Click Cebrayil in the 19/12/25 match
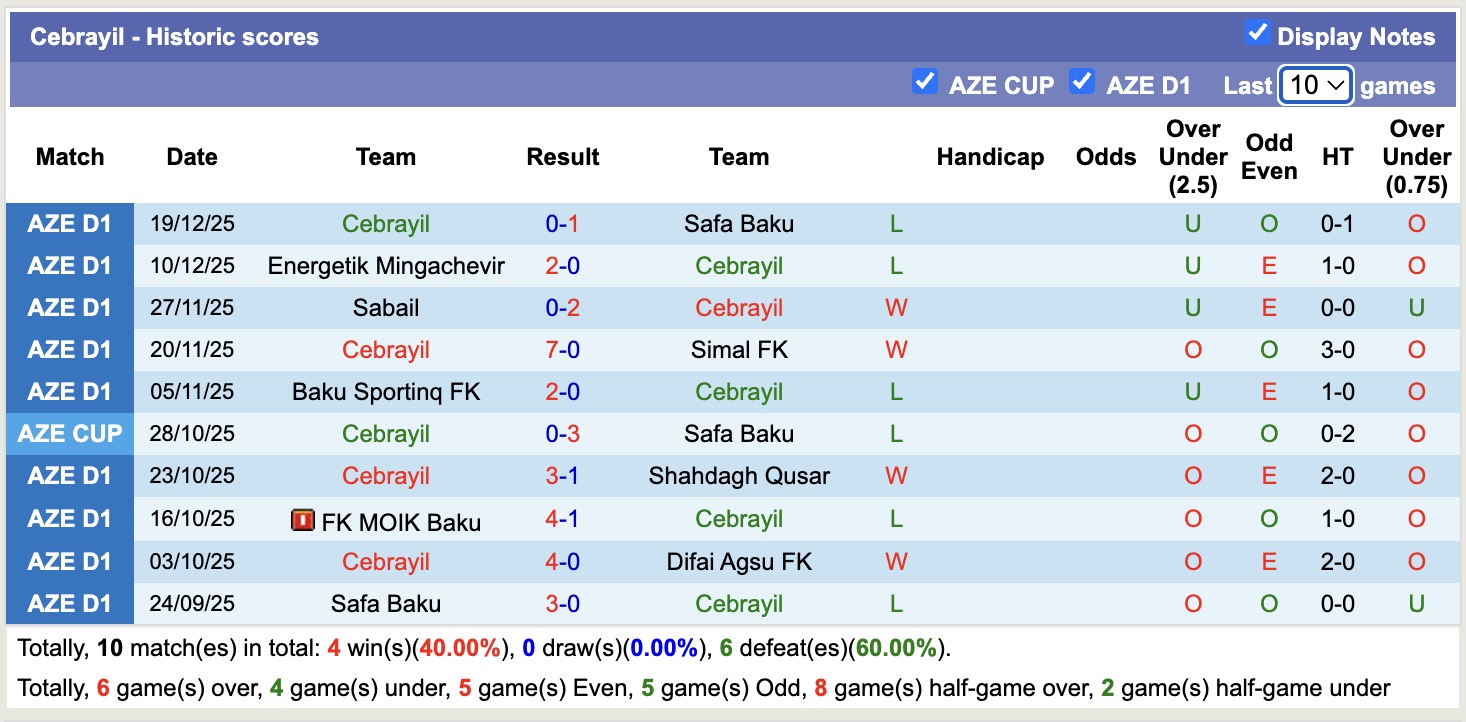This screenshot has height=722, width=1466. coord(386,223)
